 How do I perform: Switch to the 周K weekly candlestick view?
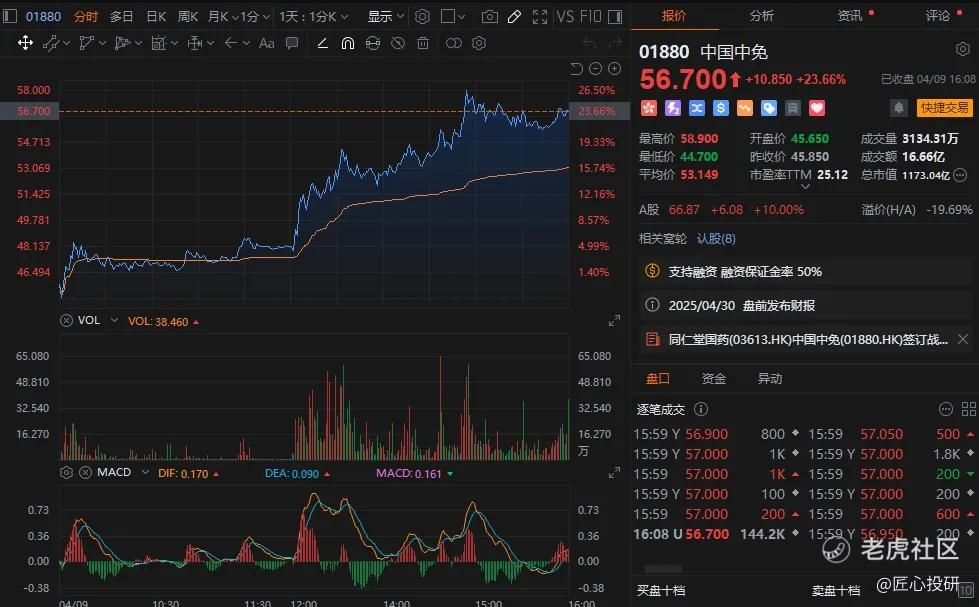[188, 17]
